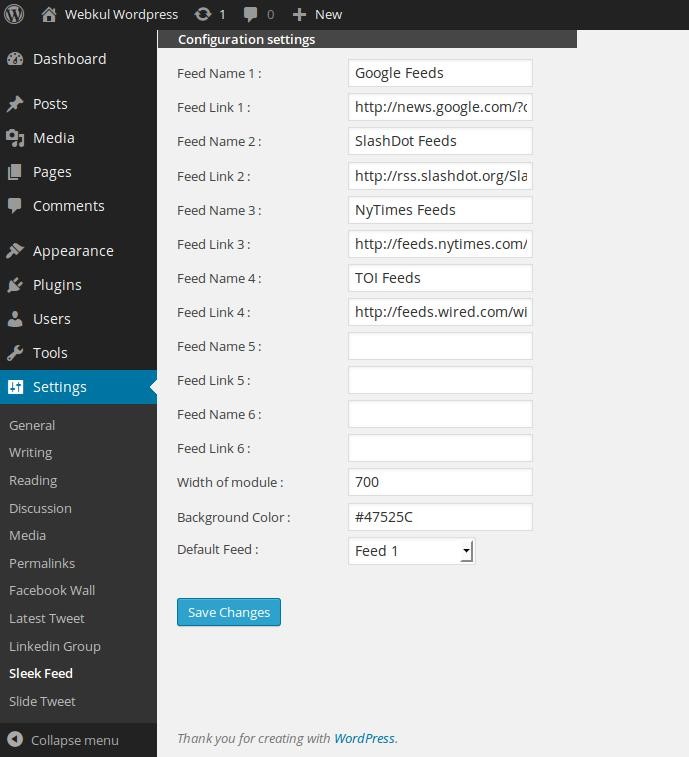Viewport: 689px width, 757px height.
Task: Click the empty Feed Name 6 field
Action: [440, 414]
